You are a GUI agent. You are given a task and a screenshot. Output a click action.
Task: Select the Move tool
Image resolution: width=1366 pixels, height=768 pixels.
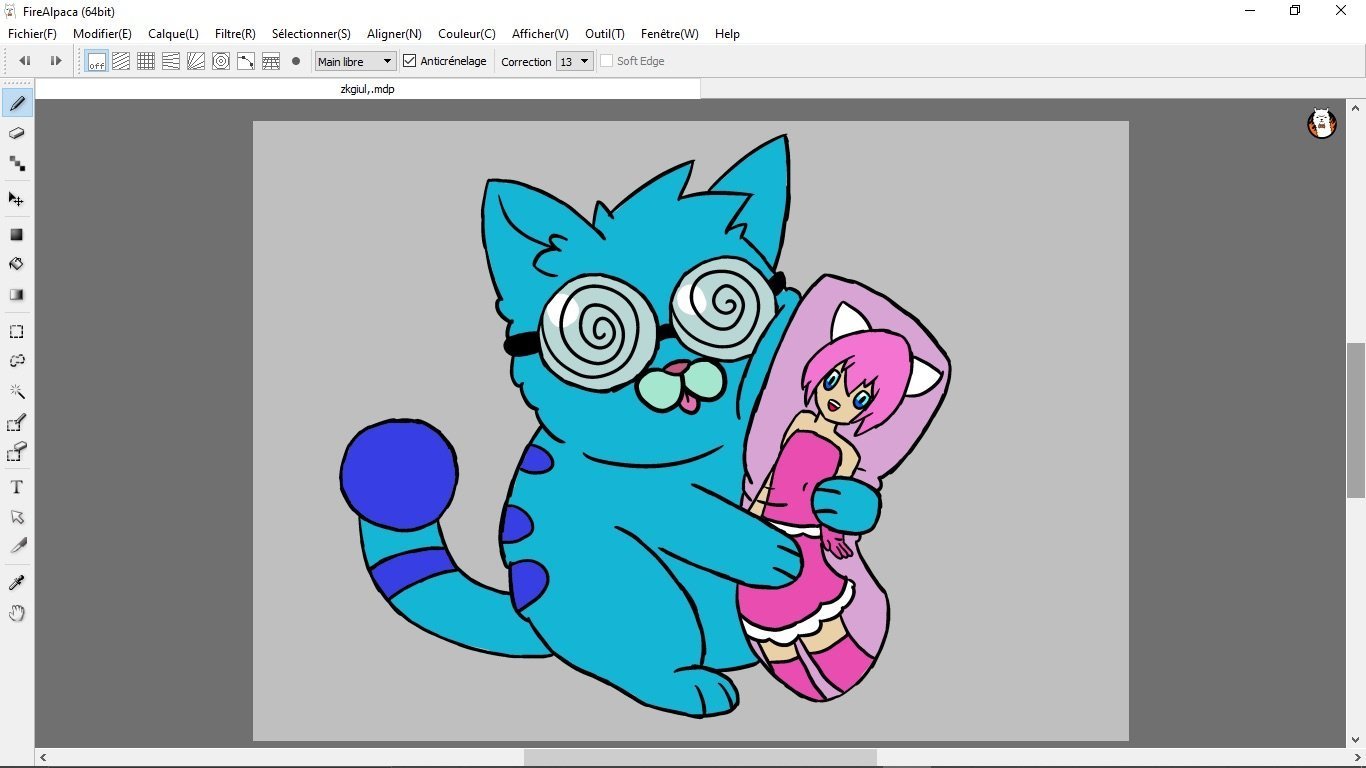pos(17,199)
